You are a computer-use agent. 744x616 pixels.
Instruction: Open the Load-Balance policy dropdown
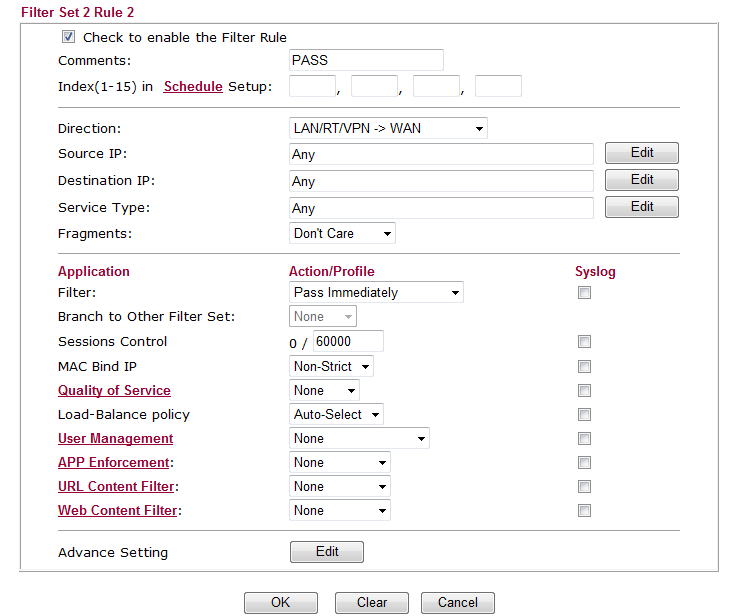point(336,414)
